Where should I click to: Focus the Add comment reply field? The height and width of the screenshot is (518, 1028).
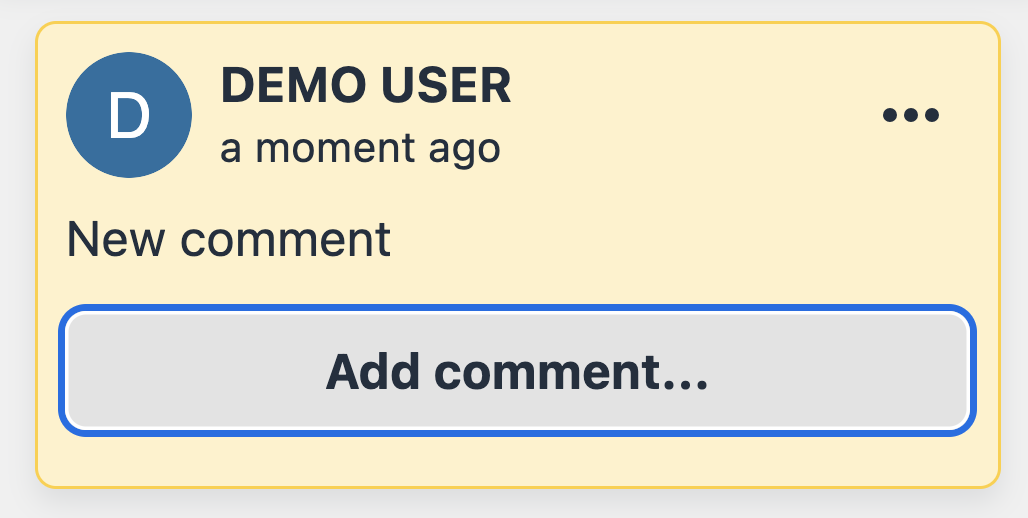pos(517,371)
